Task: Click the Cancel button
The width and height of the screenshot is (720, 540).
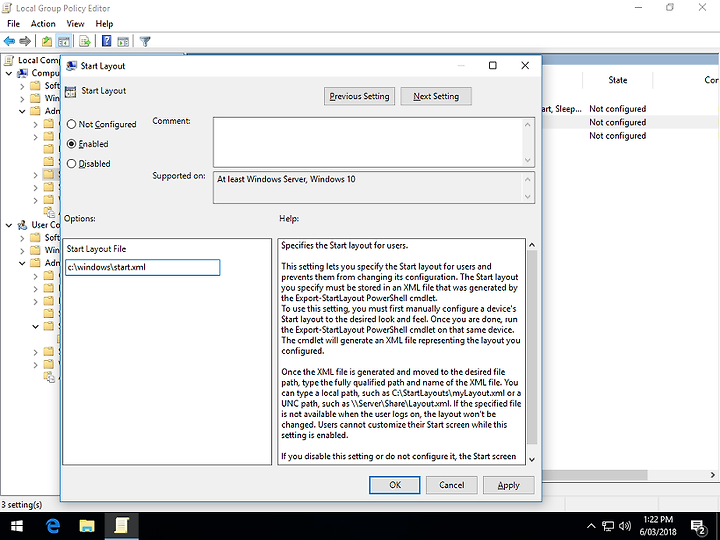Action: (x=451, y=485)
